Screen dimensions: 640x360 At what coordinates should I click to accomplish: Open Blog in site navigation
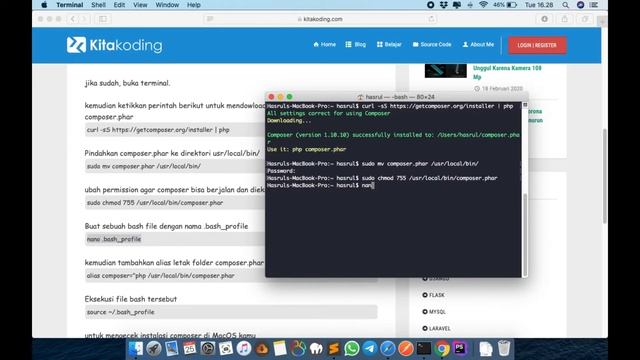tap(356, 44)
